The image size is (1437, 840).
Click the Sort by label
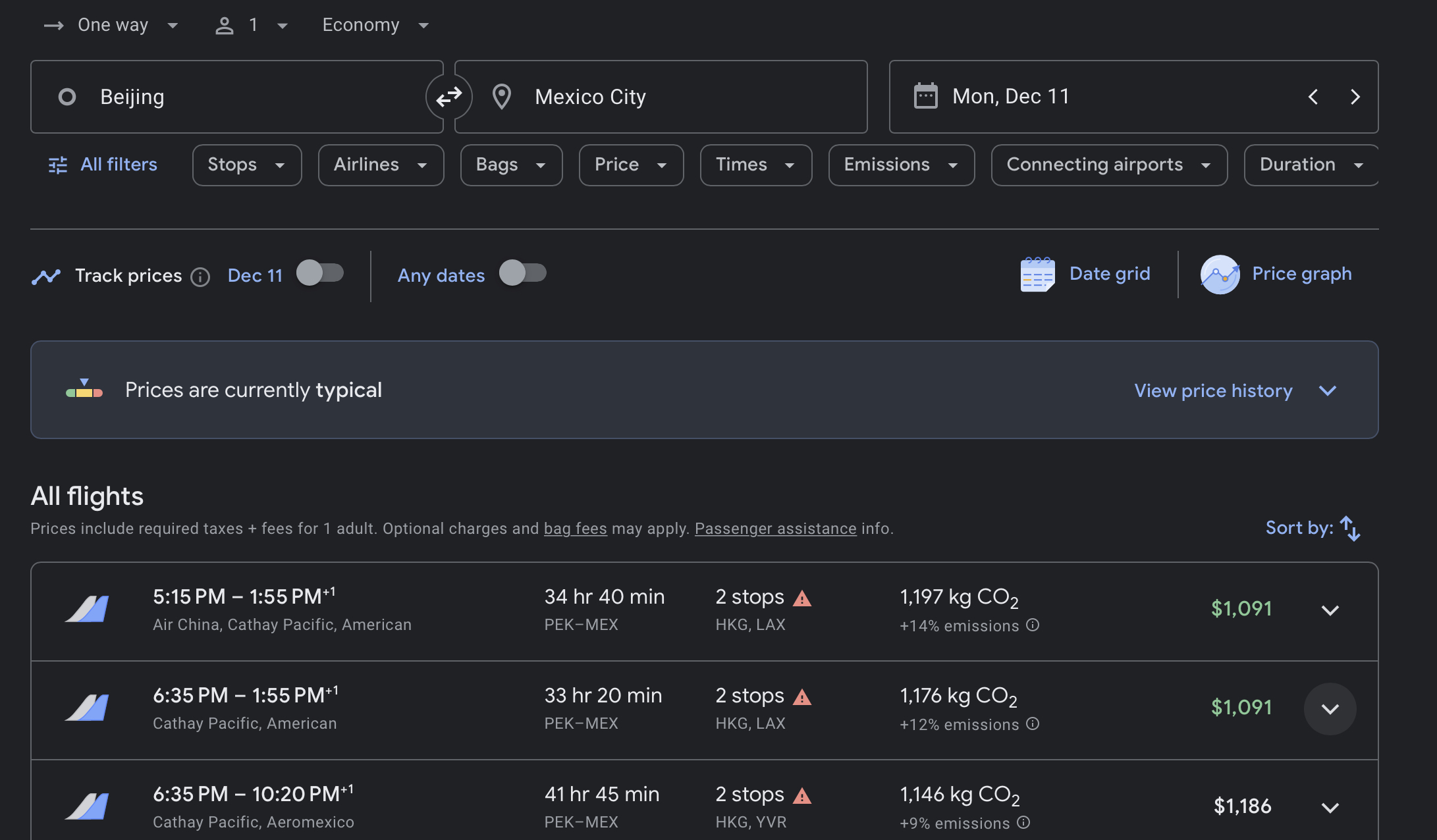1299,528
